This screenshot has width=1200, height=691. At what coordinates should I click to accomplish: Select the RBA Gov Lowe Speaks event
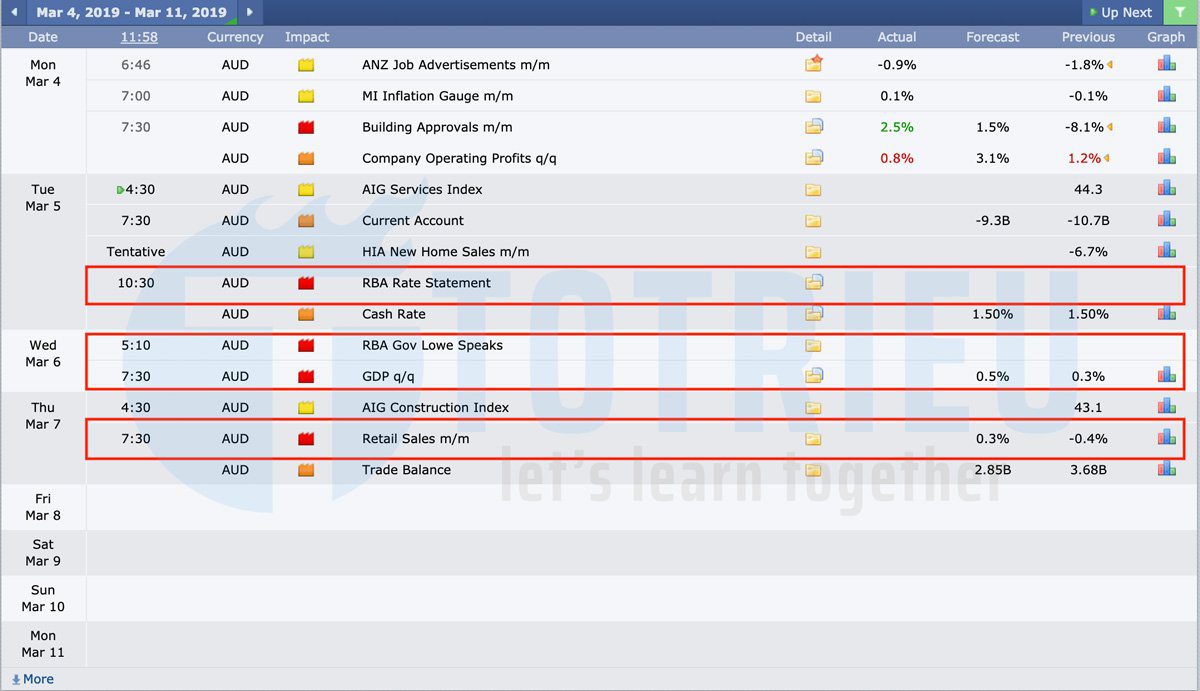[x=432, y=345]
